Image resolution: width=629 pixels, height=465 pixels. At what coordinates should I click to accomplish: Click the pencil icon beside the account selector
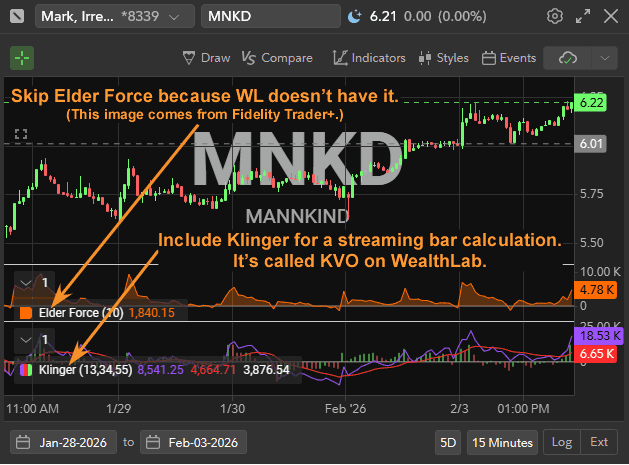click(x=17, y=16)
